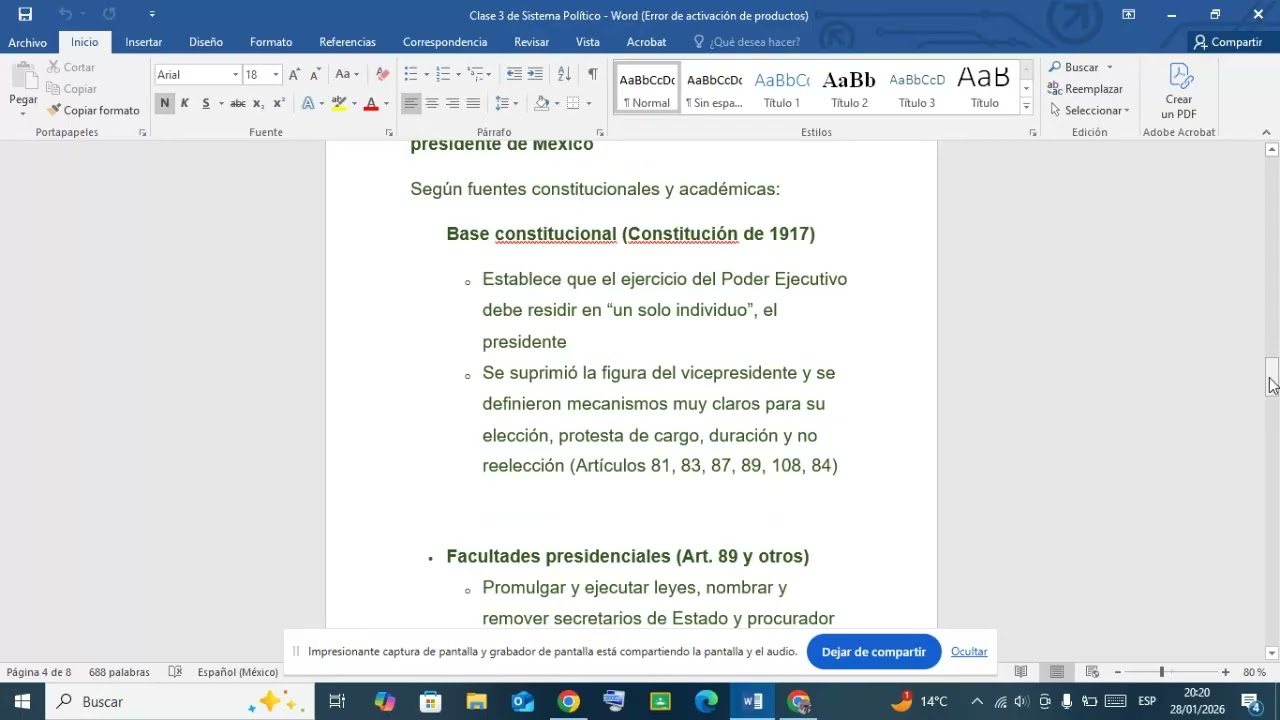The width and height of the screenshot is (1280, 720).
Task: Apply yellow text highlight color
Action: (x=339, y=103)
